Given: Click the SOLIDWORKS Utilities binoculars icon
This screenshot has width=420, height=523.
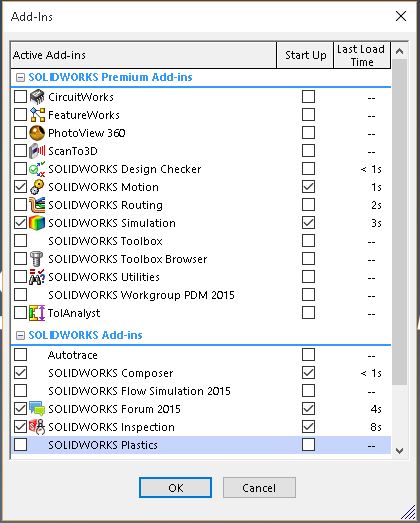Looking at the screenshot, I should [37, 277].
